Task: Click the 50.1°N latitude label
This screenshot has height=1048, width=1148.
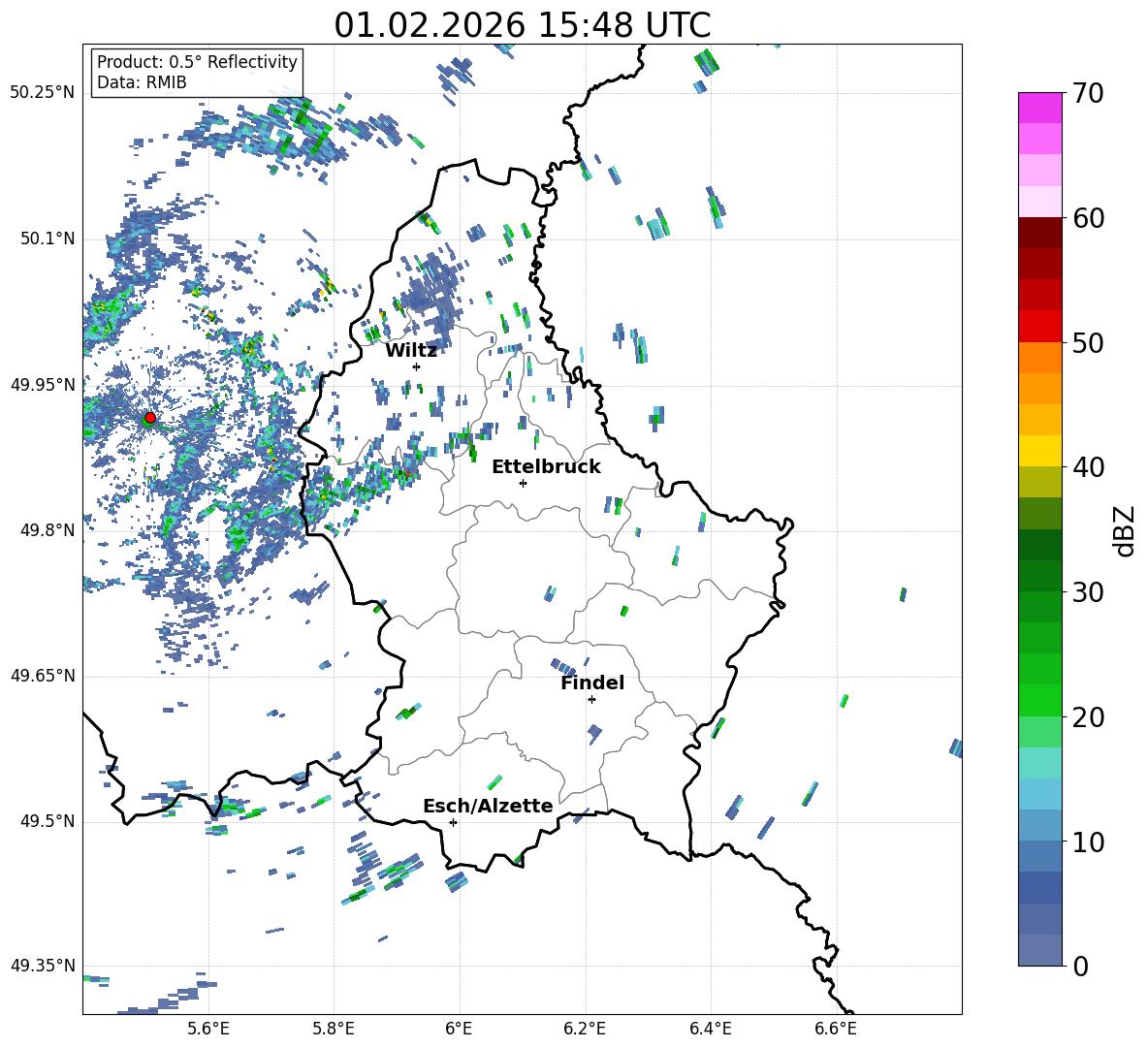Action: click(x=48, y=239)
